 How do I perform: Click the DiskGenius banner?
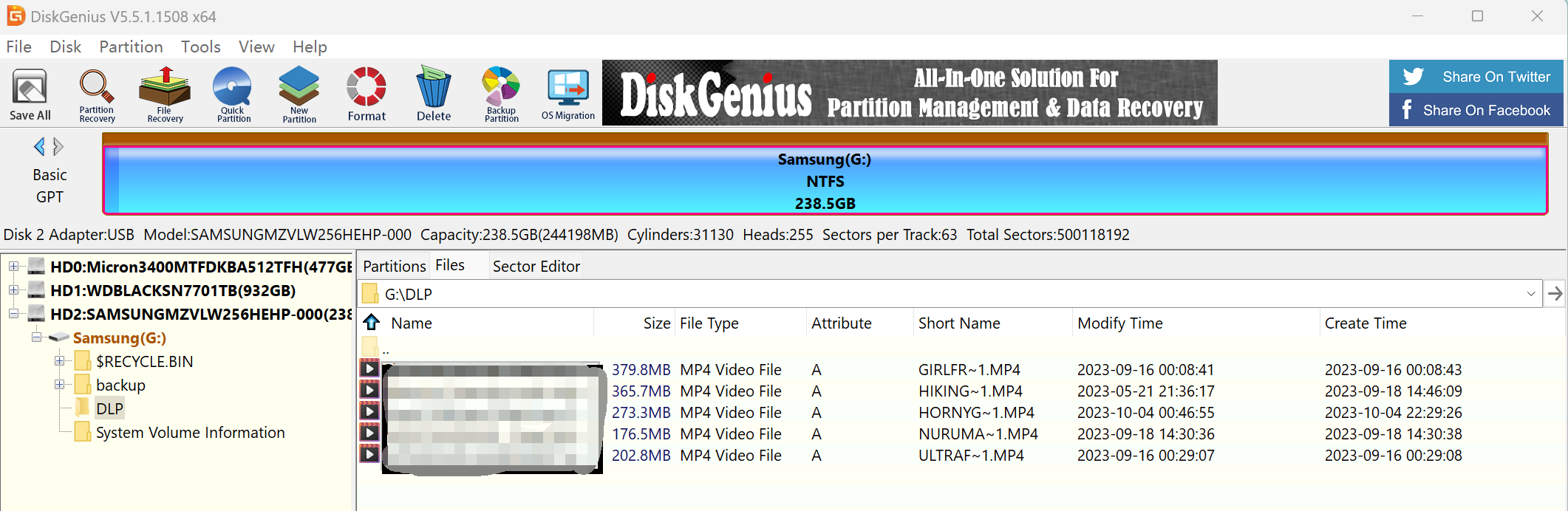(x=910, y=93)
